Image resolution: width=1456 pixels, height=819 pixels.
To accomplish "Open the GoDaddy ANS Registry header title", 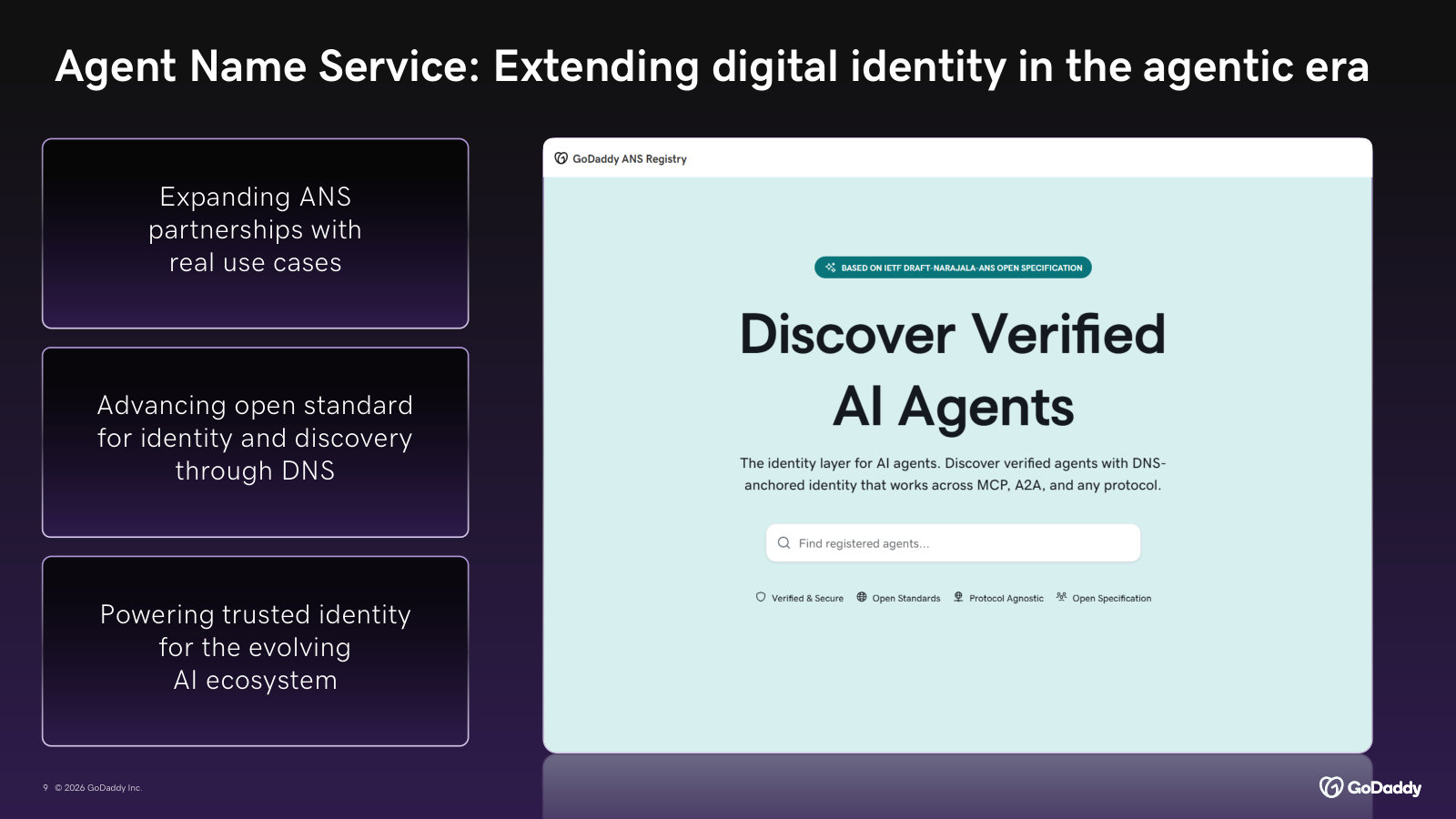I will (630, 158).
